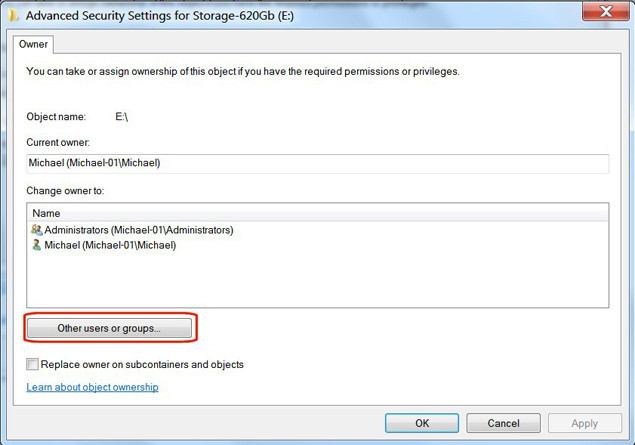635x445 pixels.
Task: Click the folder icon in the title bar
Action: [x=12, y=14]
